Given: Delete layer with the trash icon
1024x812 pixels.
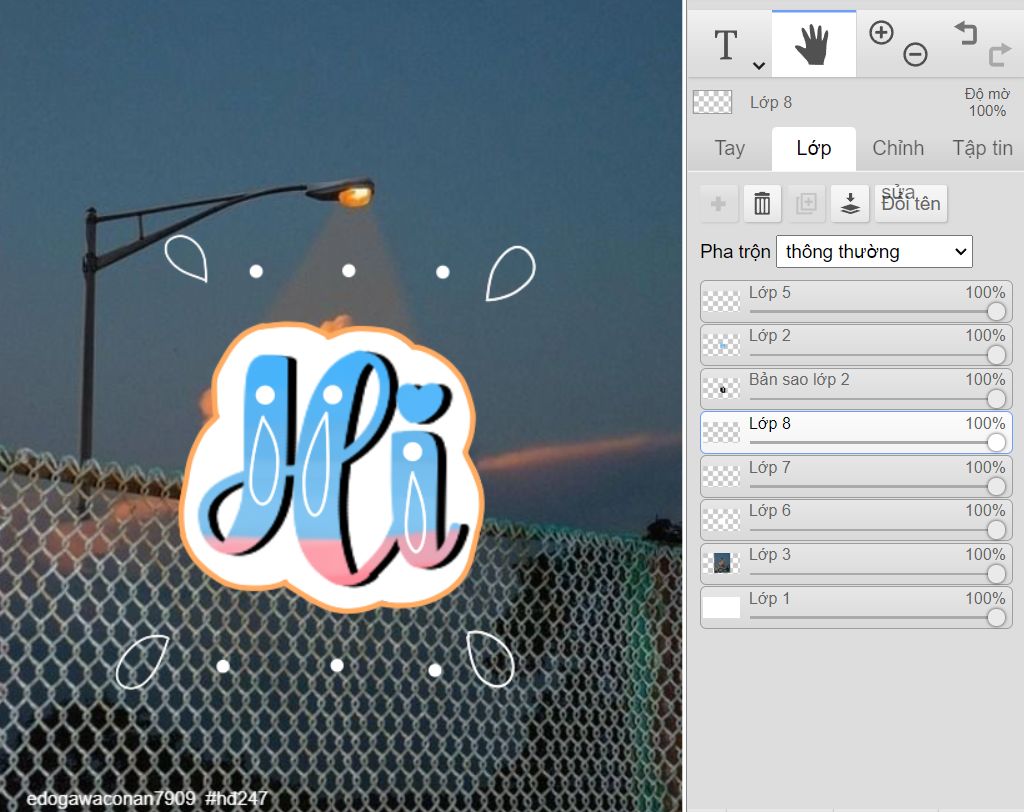Looking at the screenshot, I should 762,204.
